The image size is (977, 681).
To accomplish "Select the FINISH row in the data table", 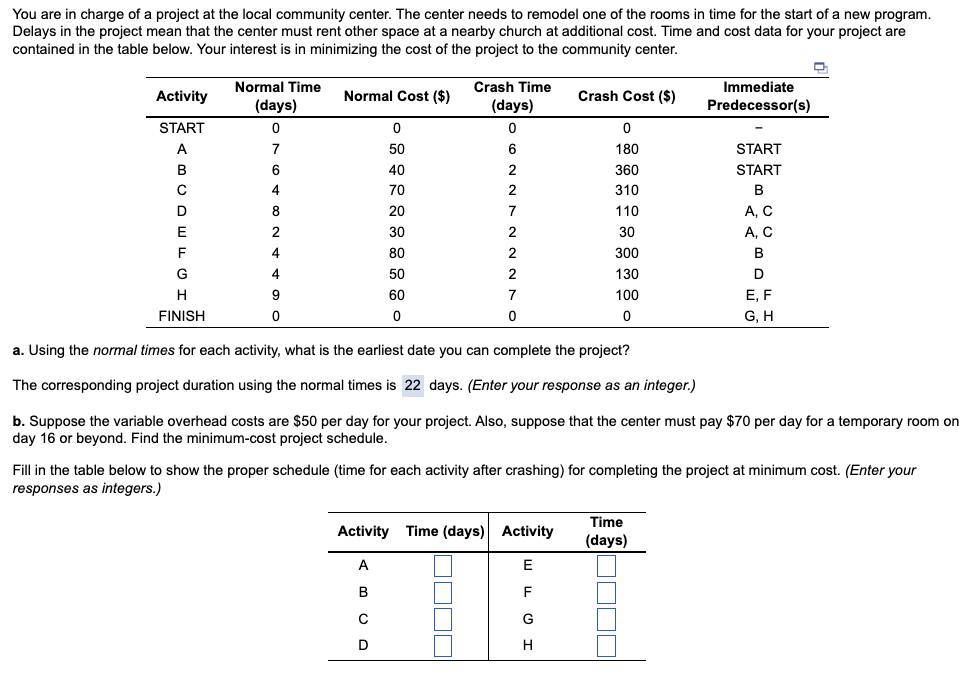I will pyautogui.click(x=181, y=316).
